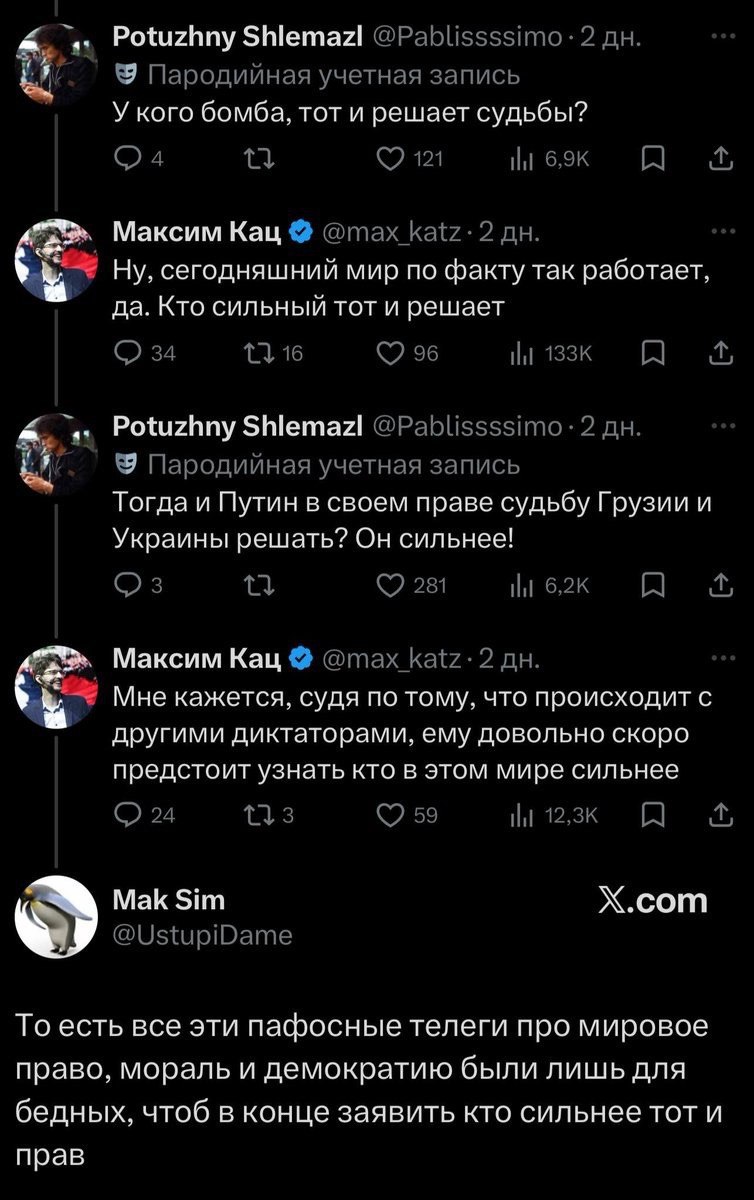Share the tweet about Путин and Грузии
The width and height of the screenshot is (754, 1200).
pos(718,586)
